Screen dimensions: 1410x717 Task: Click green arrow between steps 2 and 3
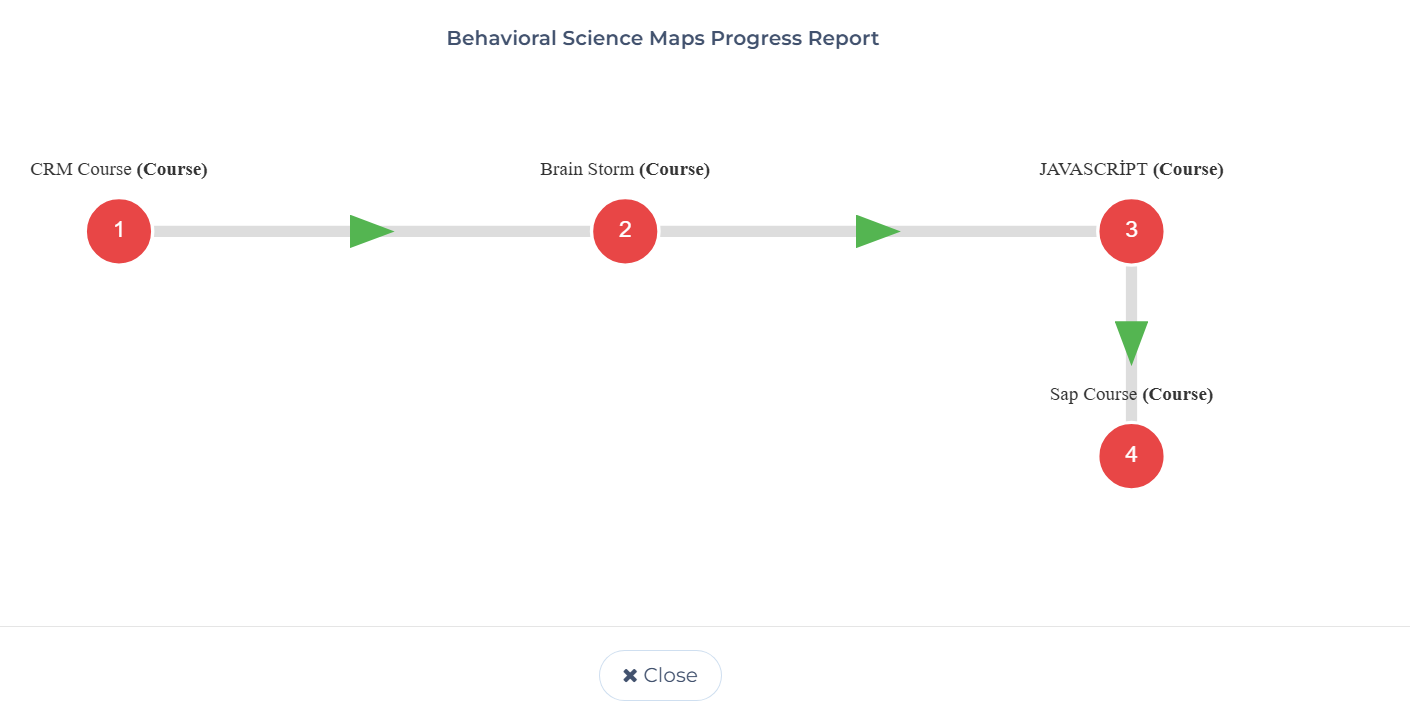pos(877,231)
